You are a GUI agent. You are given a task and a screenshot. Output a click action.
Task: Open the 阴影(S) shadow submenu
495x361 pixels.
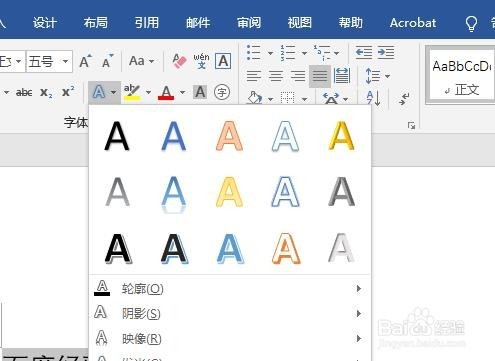pos(230,313)
